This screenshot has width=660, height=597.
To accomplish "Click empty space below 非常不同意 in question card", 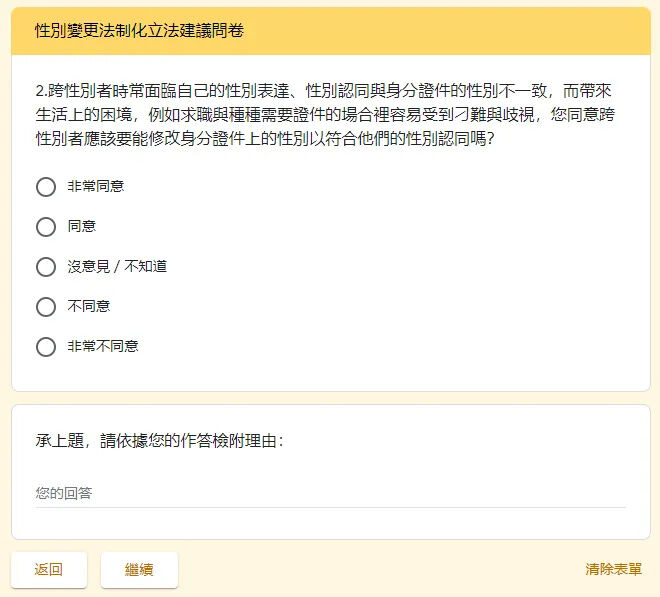I will 331,375.
